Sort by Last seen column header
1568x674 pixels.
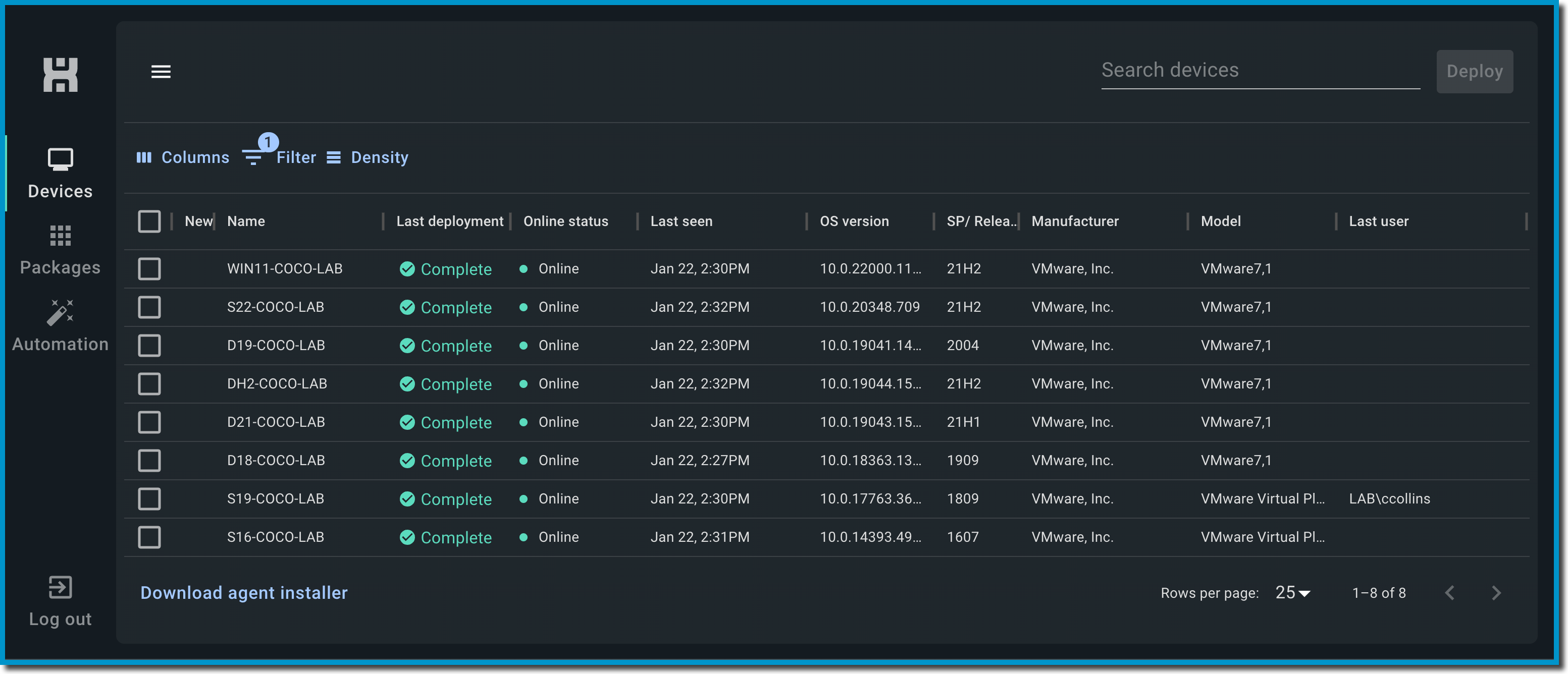681,221
